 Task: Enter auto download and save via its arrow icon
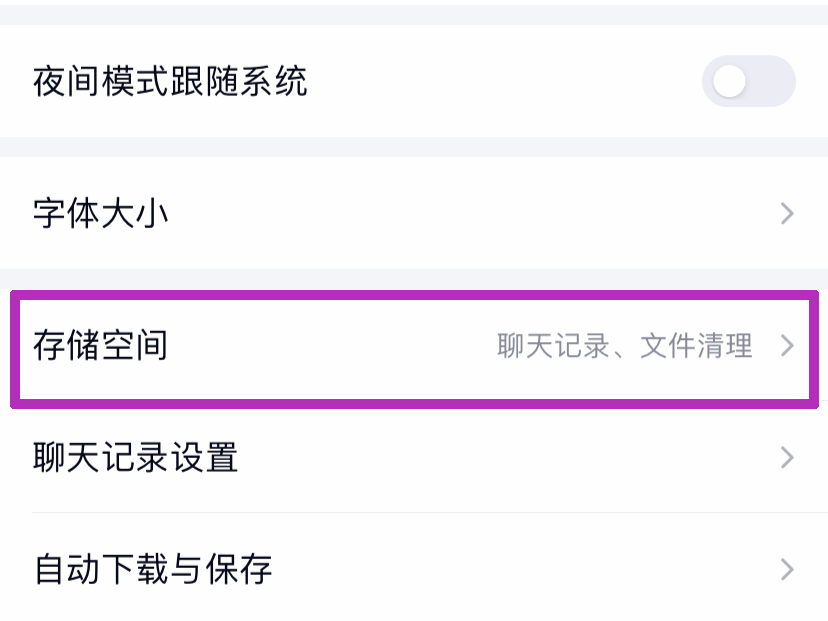[787, 570]
